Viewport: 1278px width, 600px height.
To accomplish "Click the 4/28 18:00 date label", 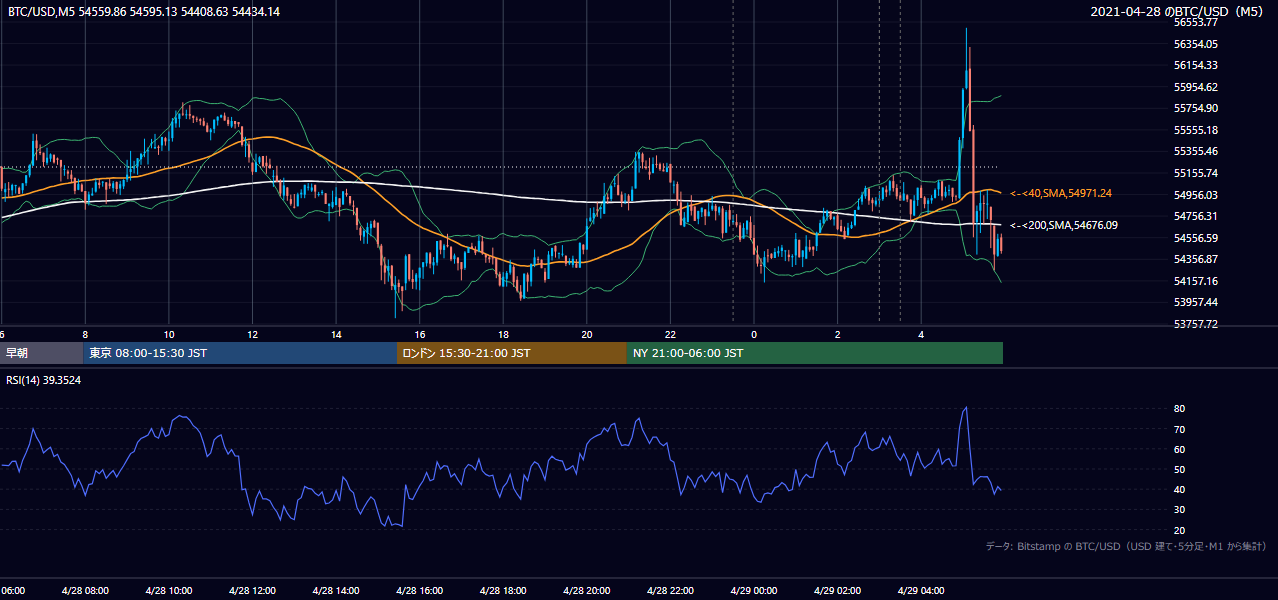I will click(x=503, y=591).
